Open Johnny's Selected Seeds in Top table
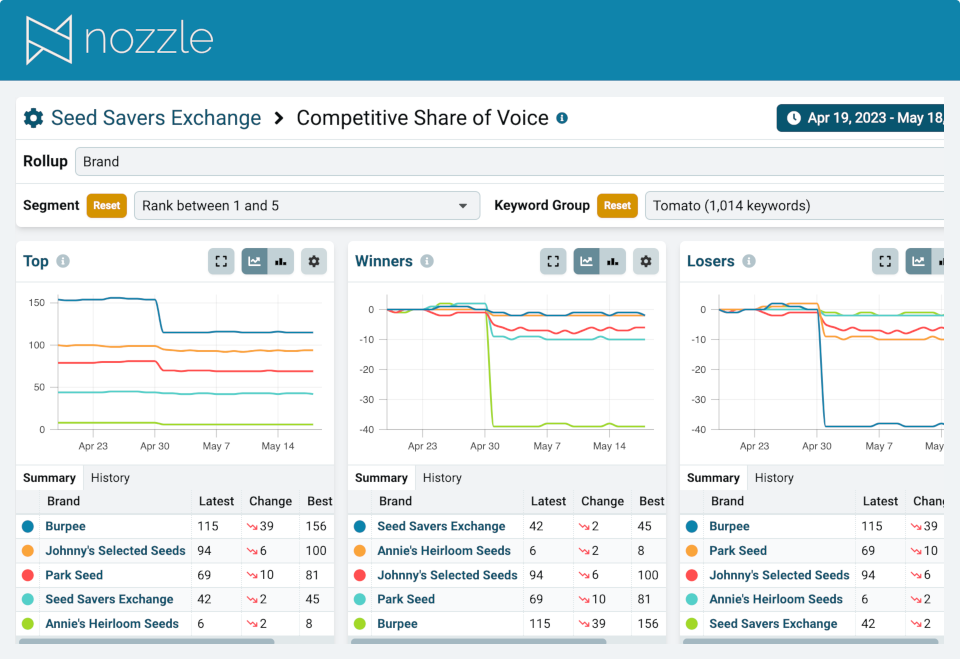 115,551
